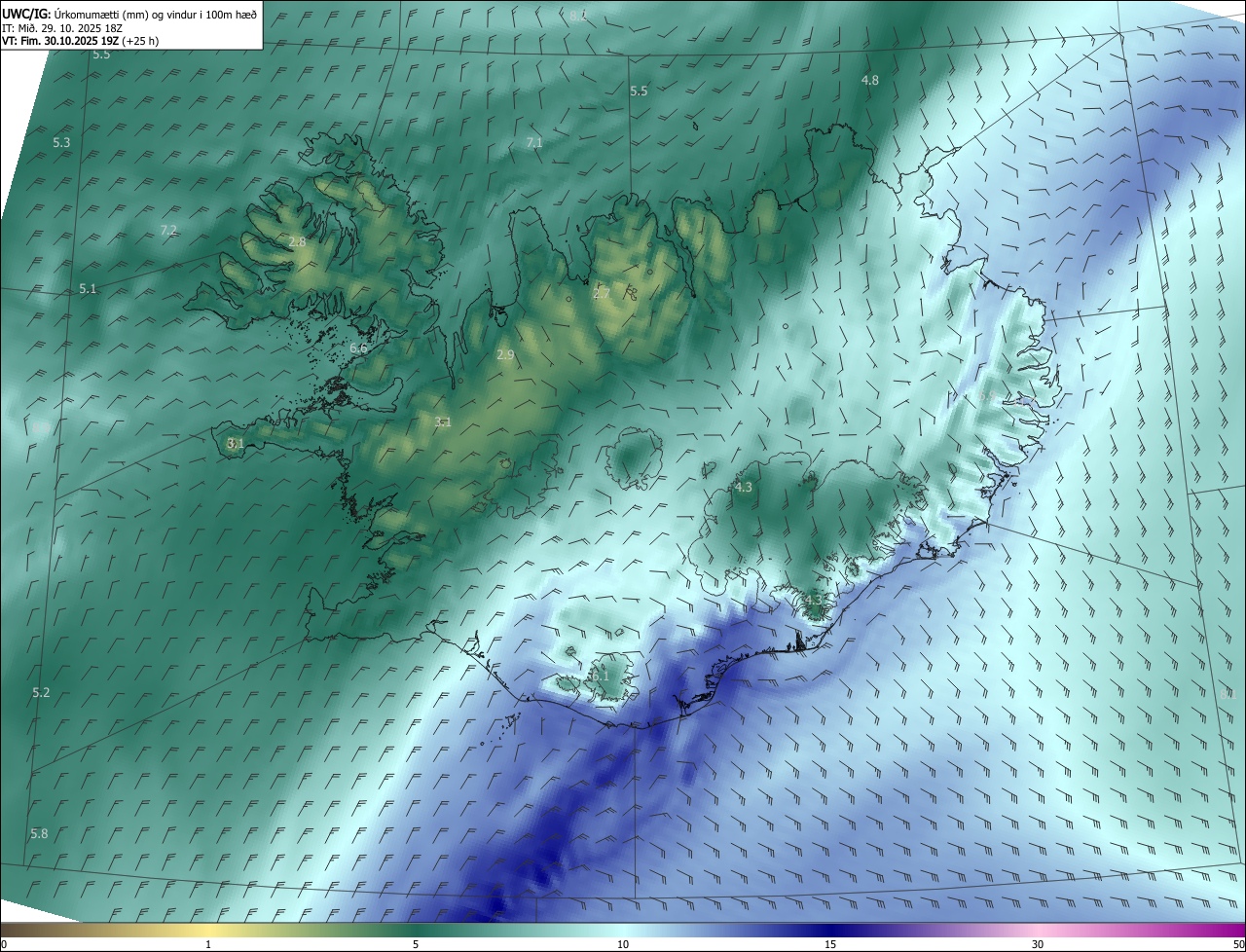Click the colorbar tick label 1
The width and height of the screenshot is (1246, 952).
pos(208,944)
